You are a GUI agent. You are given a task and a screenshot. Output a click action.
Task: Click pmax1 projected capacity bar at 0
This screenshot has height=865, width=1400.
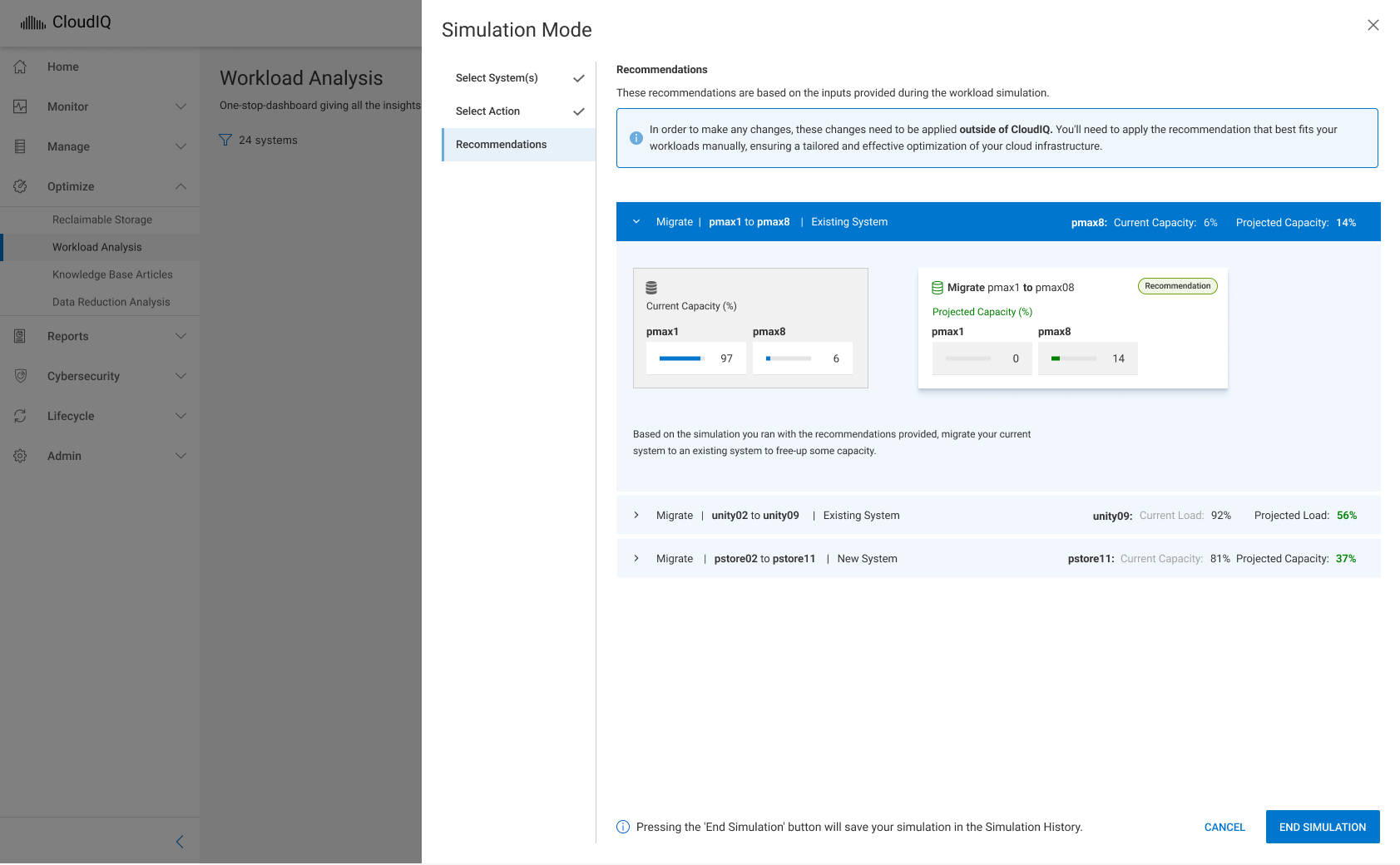click(x=967, y=358)
